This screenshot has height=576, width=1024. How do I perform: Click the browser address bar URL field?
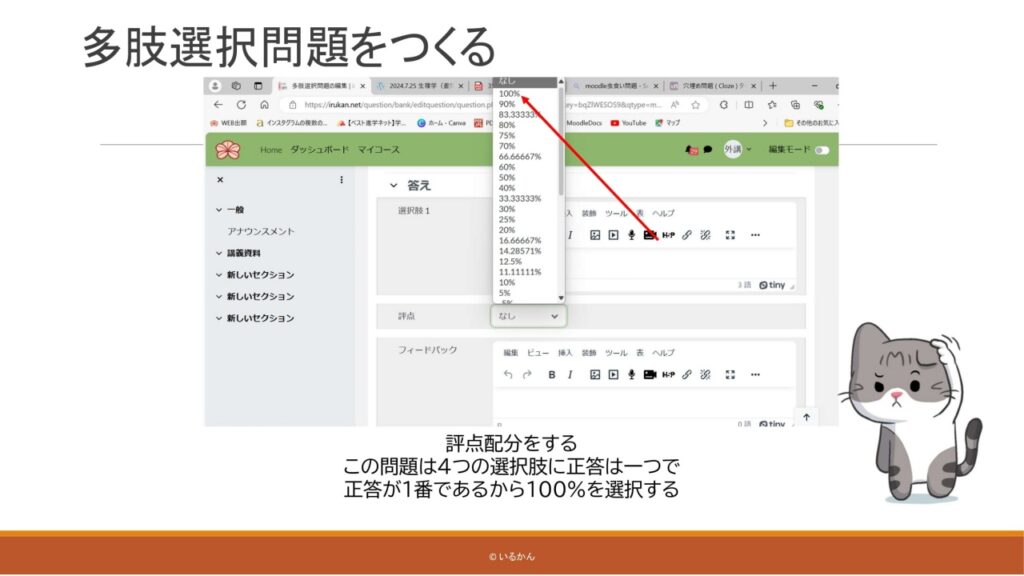point(400,104)
